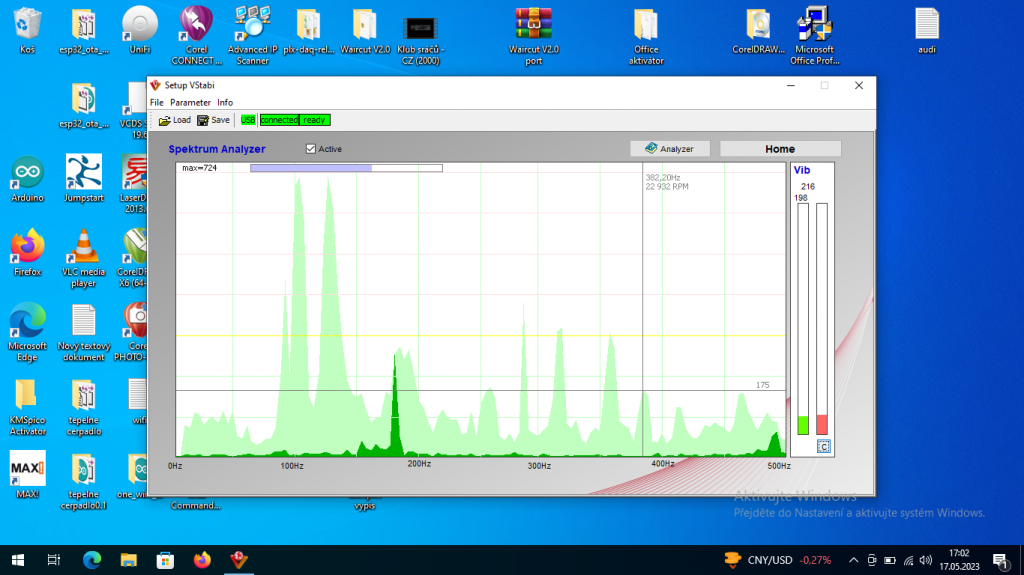Open the Analyzer view
The width and height of the screenshot is (1024, 575).
(670, 149)
